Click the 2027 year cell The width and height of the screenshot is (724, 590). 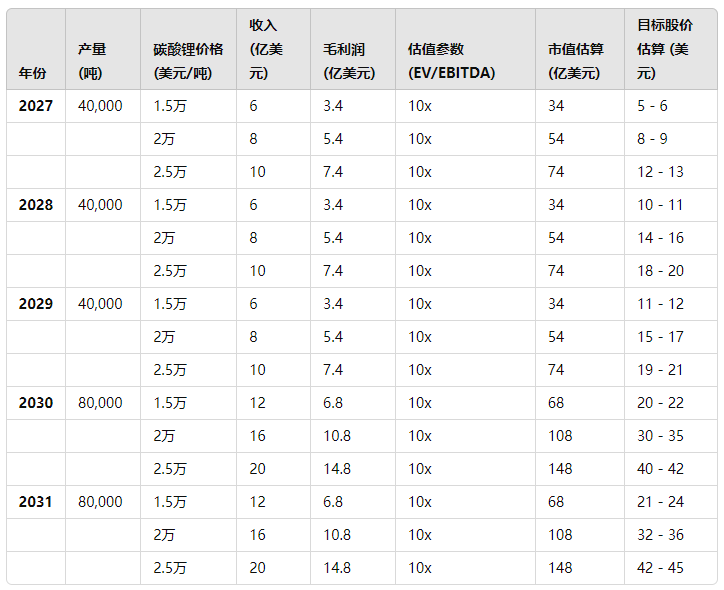36,106
